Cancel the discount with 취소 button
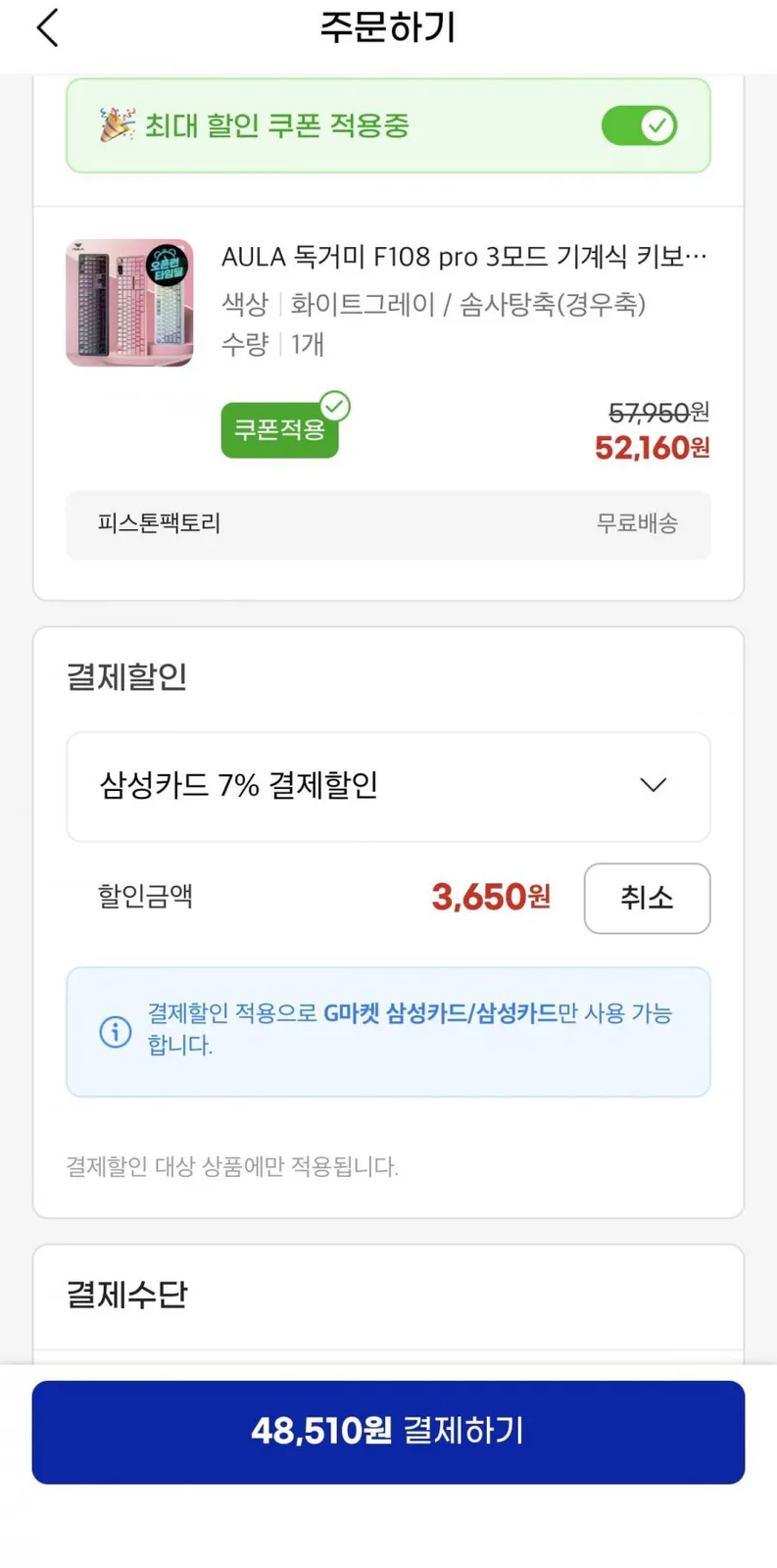777x1568 pixels. 647,898
